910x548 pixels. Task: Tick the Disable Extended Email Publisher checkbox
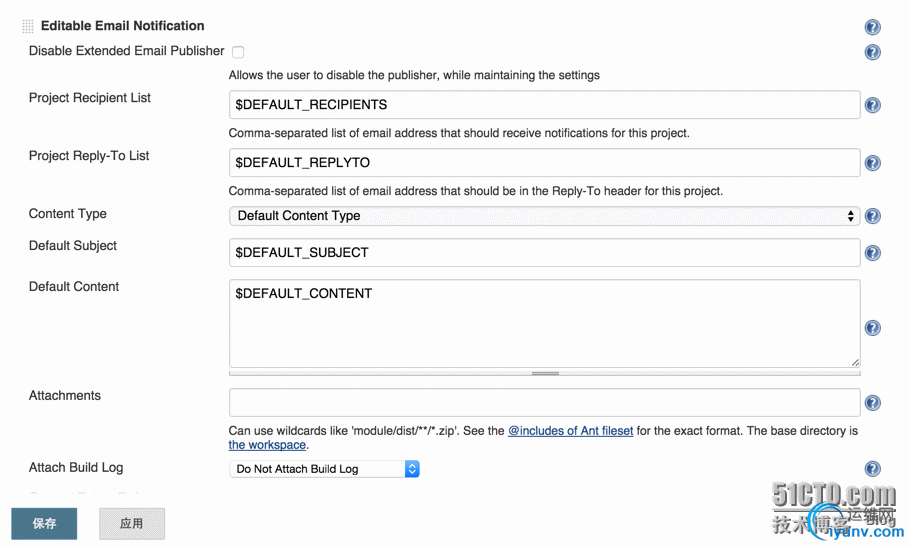238,52
